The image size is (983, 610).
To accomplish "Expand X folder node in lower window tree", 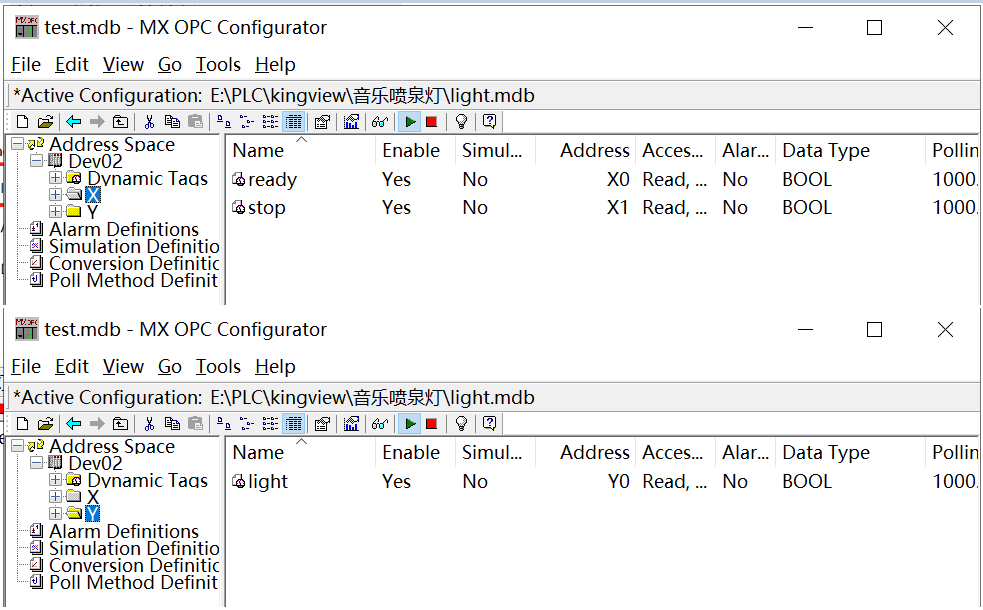I will pos(55,497).
